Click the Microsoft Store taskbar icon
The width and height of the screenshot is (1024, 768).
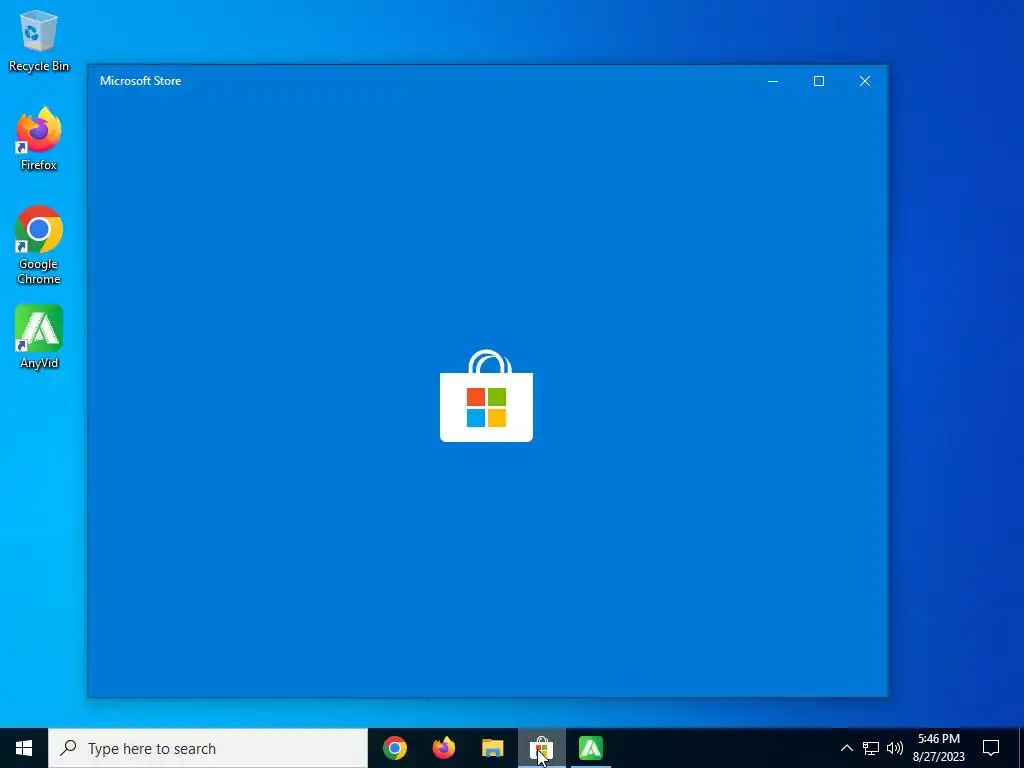[x=542, y=748]
